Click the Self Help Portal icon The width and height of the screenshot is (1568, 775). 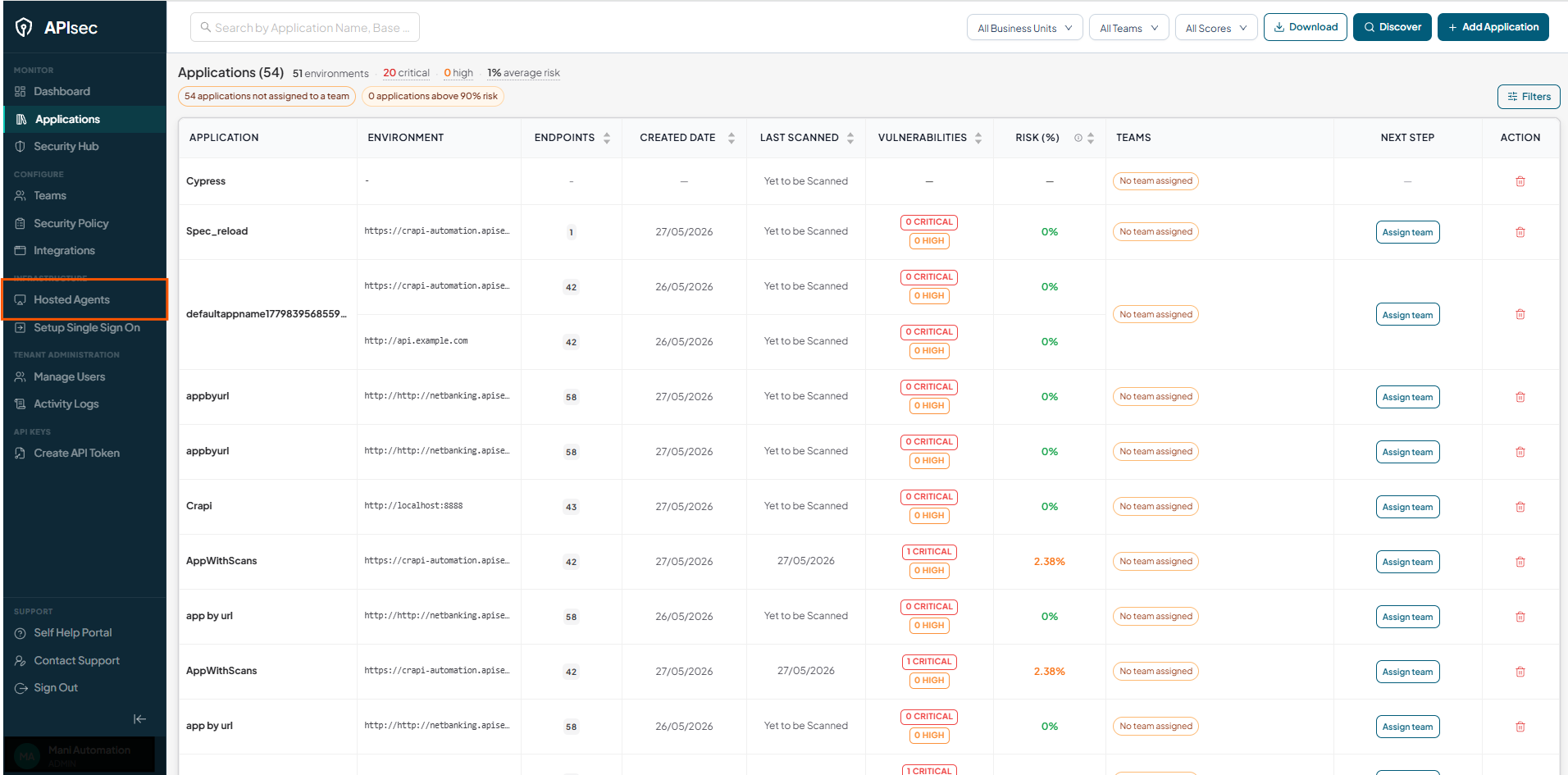21,633
